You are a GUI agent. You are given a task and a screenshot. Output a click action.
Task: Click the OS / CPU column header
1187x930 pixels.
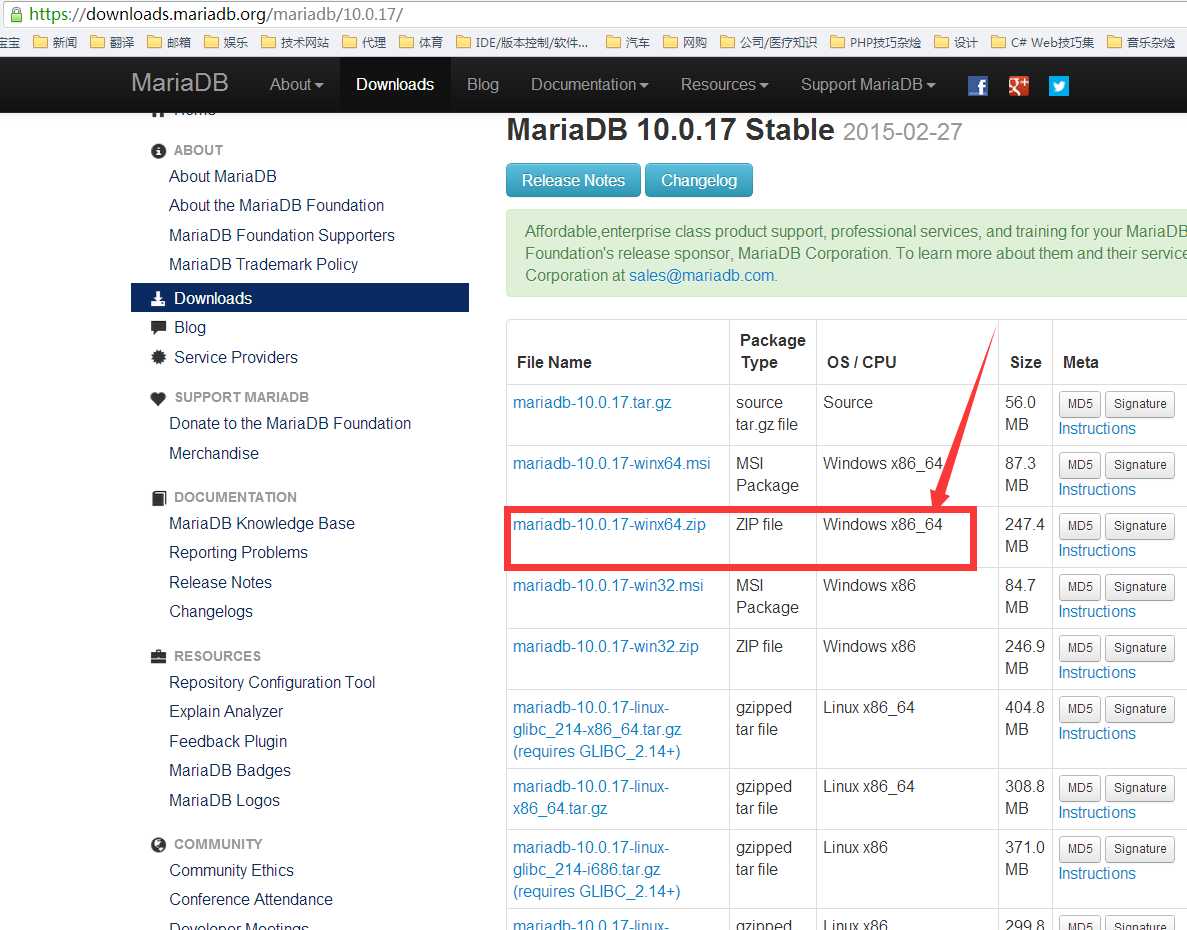click(861, 362)
